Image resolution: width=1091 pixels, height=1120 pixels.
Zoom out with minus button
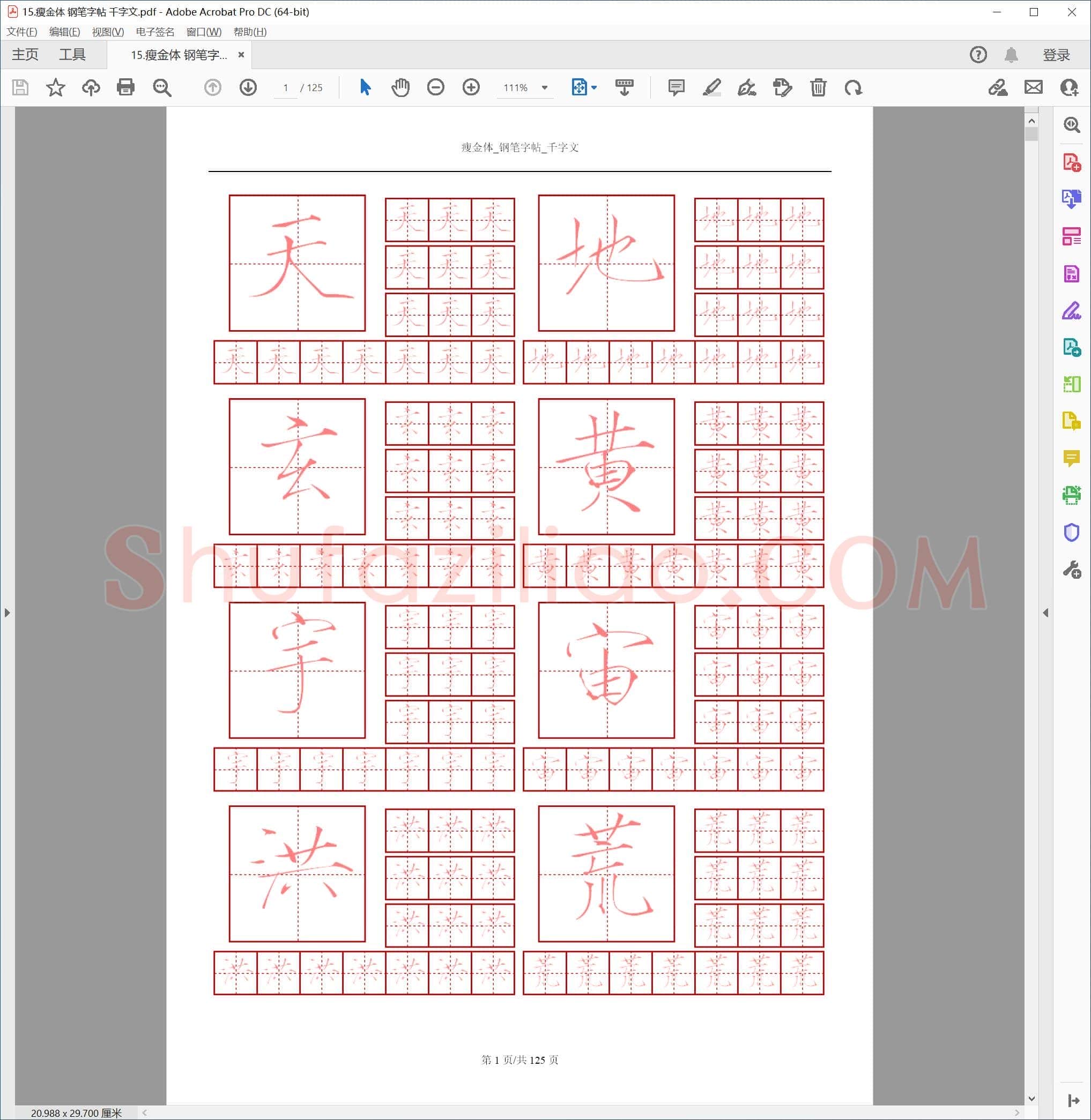tap(435, 88)
